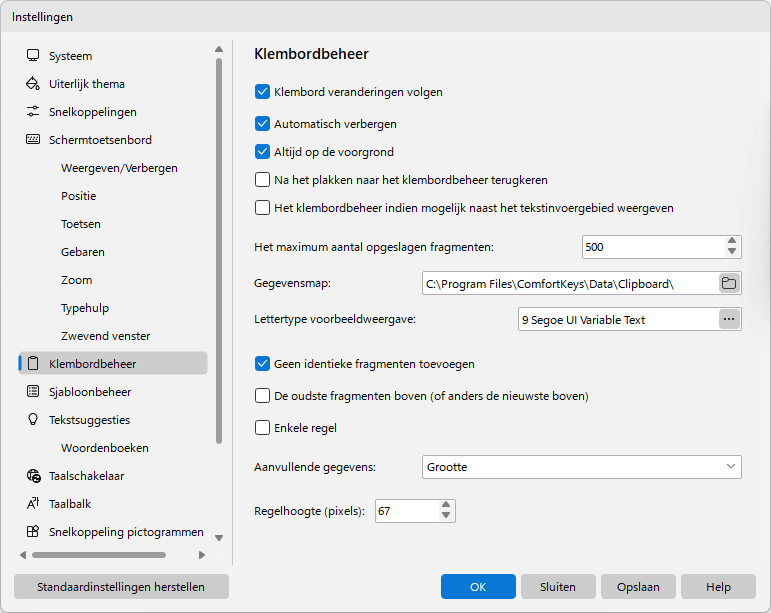Click the Snelkoppelingen sliders icon
Image resolution: width=771 pixels, height=613 pixels.
(33, 112)
